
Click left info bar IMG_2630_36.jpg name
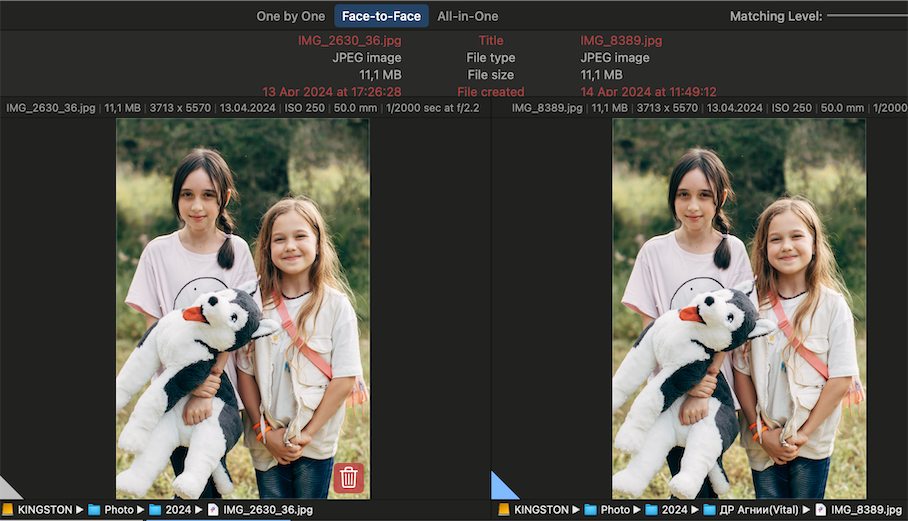[51, 108]
